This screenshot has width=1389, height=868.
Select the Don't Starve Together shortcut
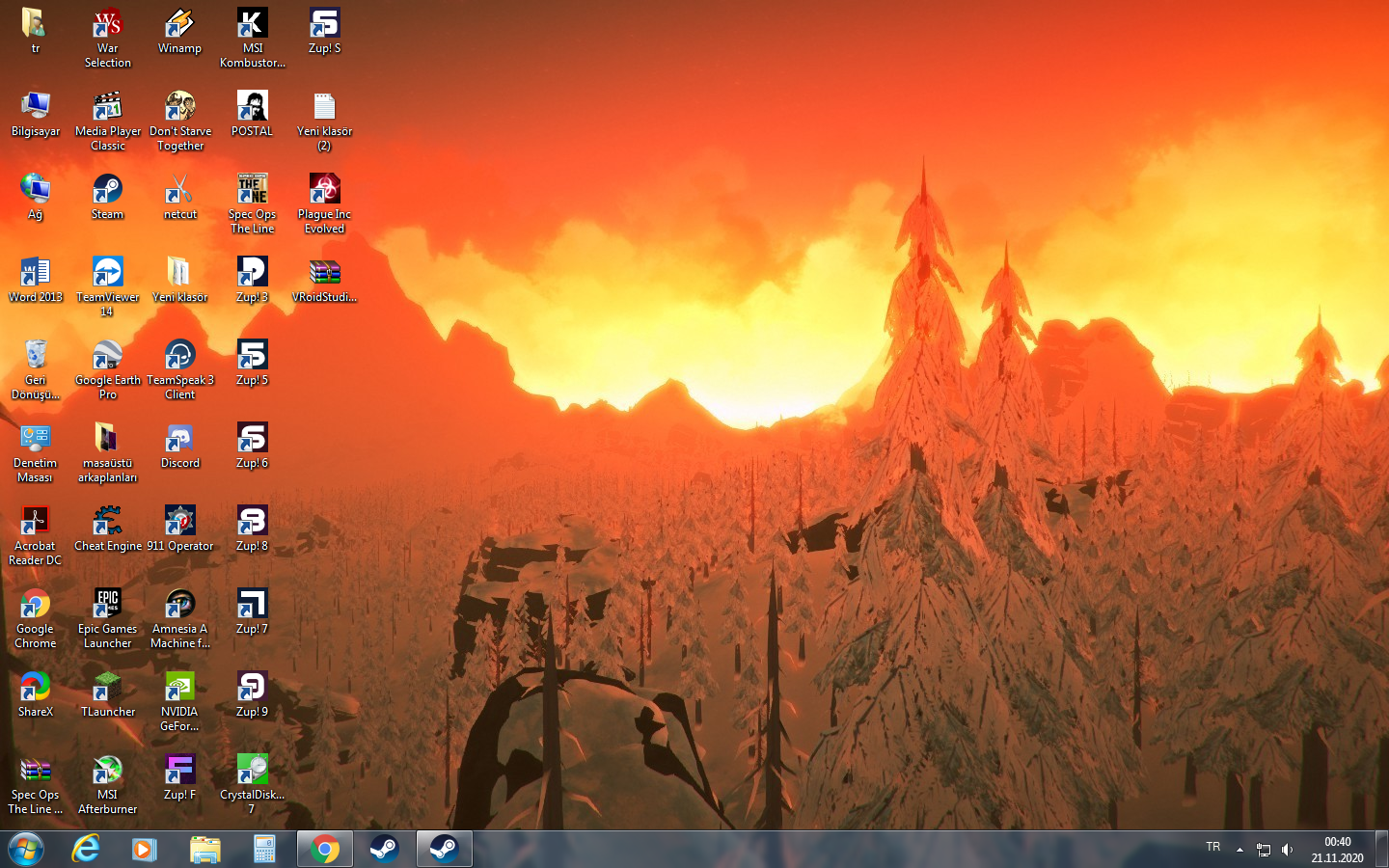coord(180,122)
